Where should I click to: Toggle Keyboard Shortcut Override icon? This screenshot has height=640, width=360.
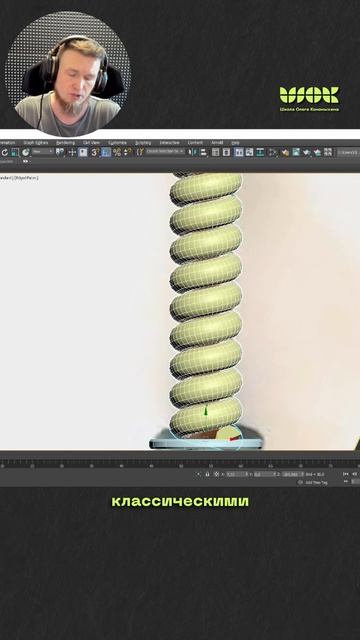(x=83, y=152)
